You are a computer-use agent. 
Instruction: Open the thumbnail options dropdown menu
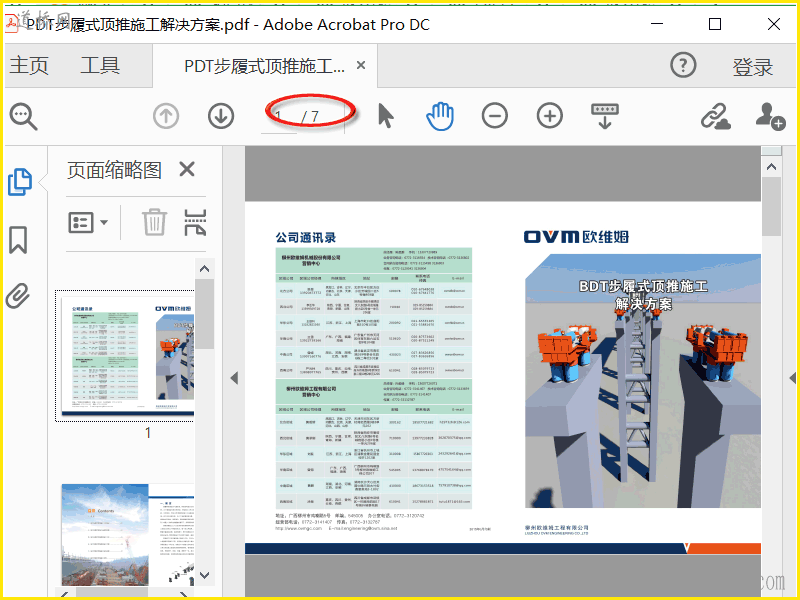click(x=88, y=223)
